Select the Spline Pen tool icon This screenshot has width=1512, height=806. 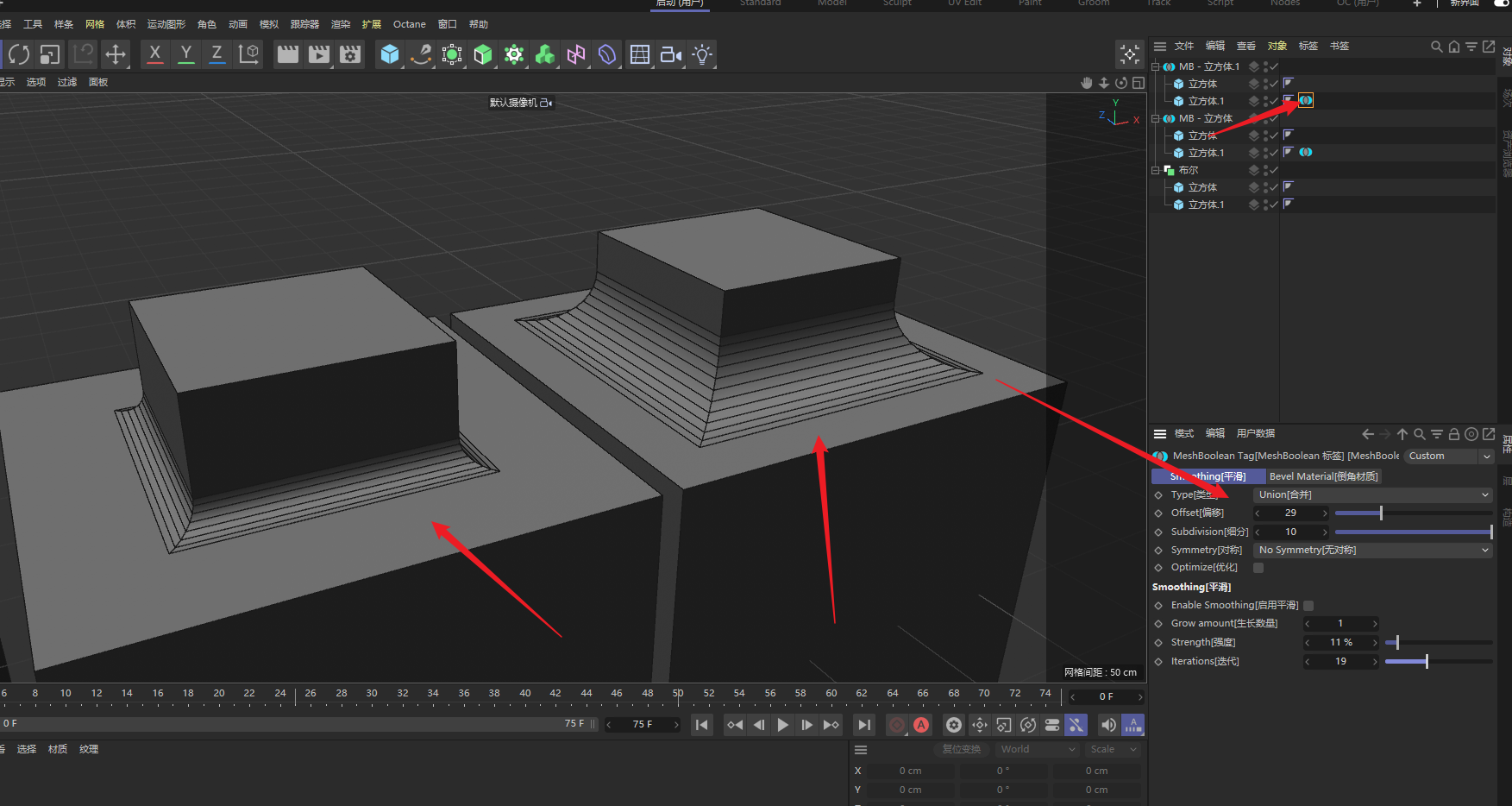click(421, 54)
